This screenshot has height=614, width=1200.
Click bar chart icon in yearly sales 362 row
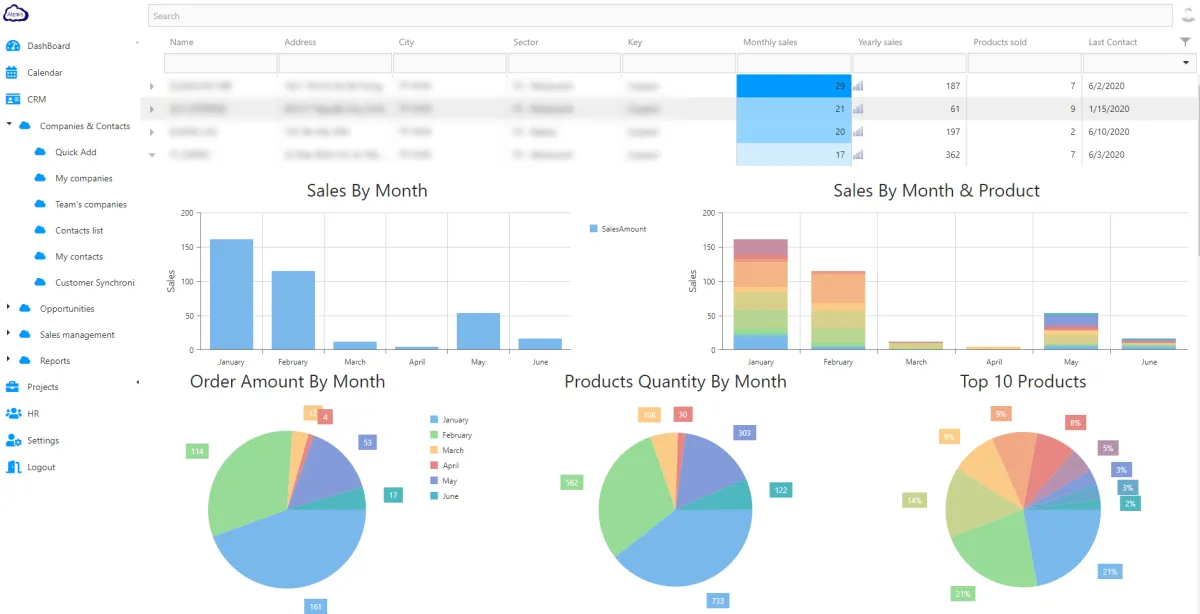[x=858, y=155]
